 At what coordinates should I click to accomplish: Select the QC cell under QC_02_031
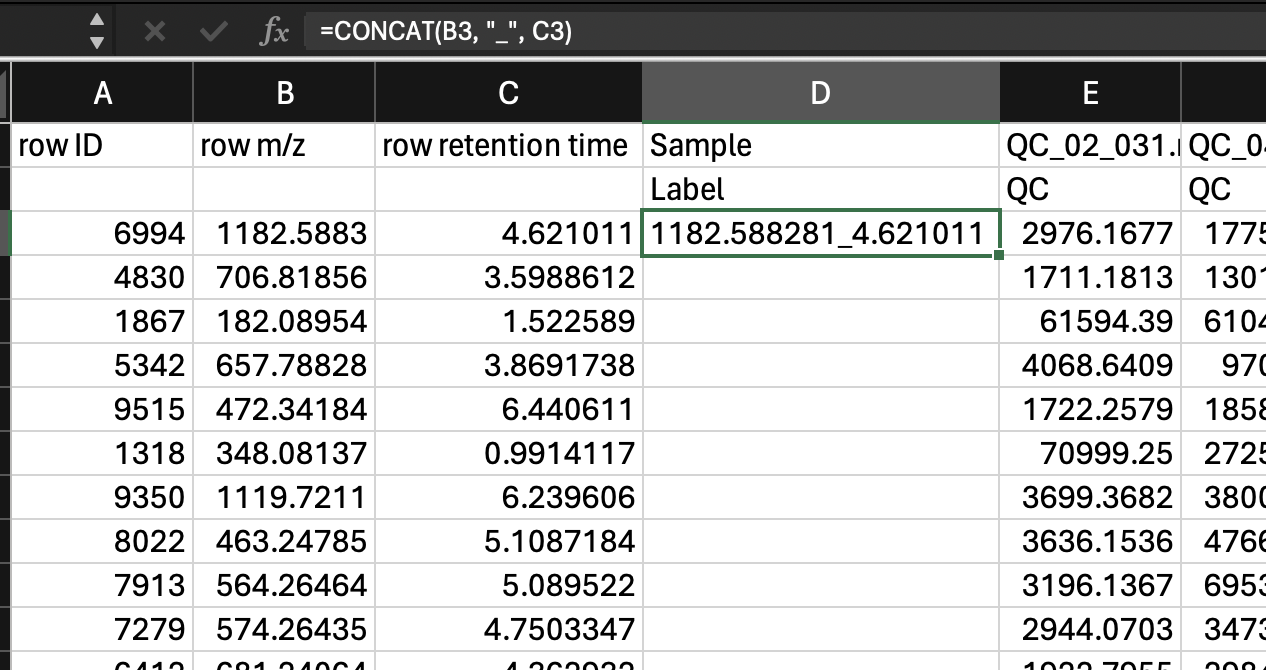pos(1090,189)
